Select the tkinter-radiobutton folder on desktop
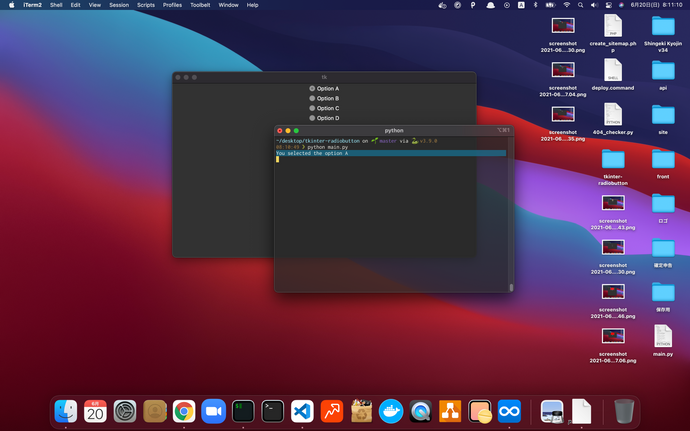Screen dimensions: 690x431 tap(613, 159)
